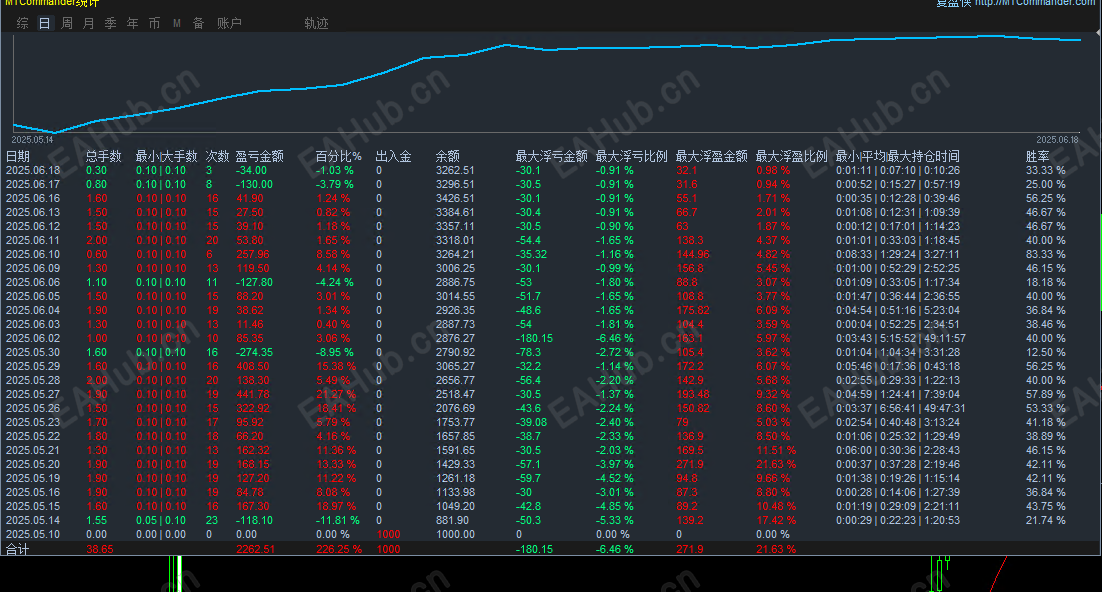Viewport: 1102px width, 592px height.
Task: Click the 2025.06.18 chart end date label
Action: click(1058, 140)
